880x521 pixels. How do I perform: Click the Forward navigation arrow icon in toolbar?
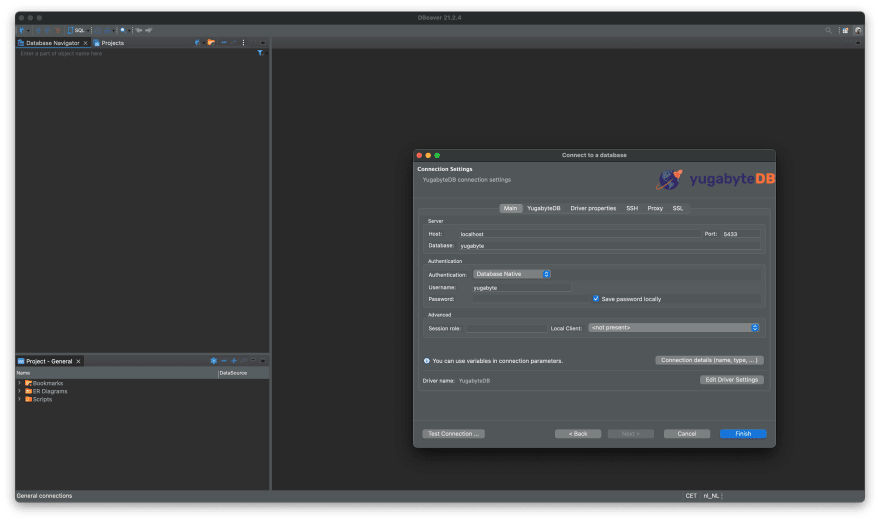148,30
